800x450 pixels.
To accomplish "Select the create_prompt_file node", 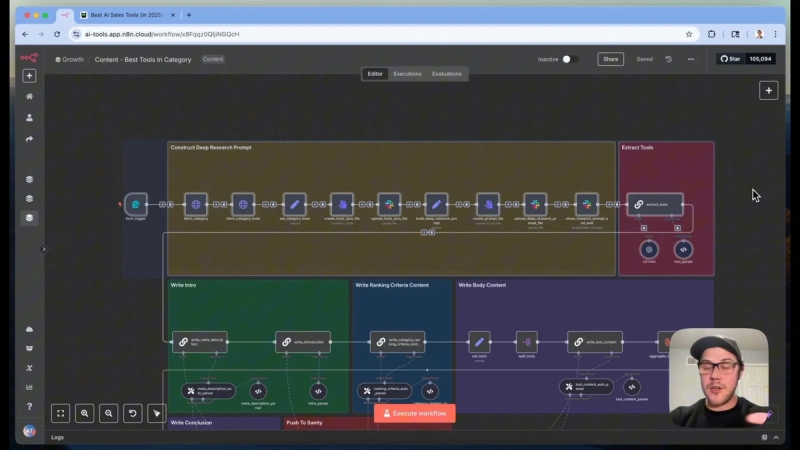I will tap(488, 204).
